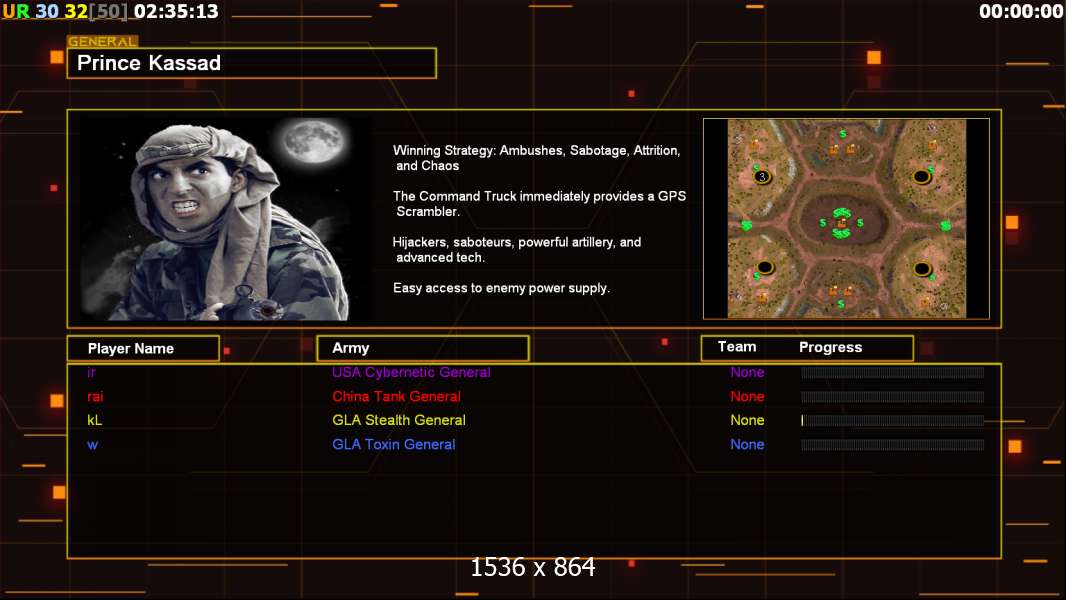The width and height of the screenshot is (1066, 600).
Task: Click the 02:35:13 clock readout
Action: point(176,12)
